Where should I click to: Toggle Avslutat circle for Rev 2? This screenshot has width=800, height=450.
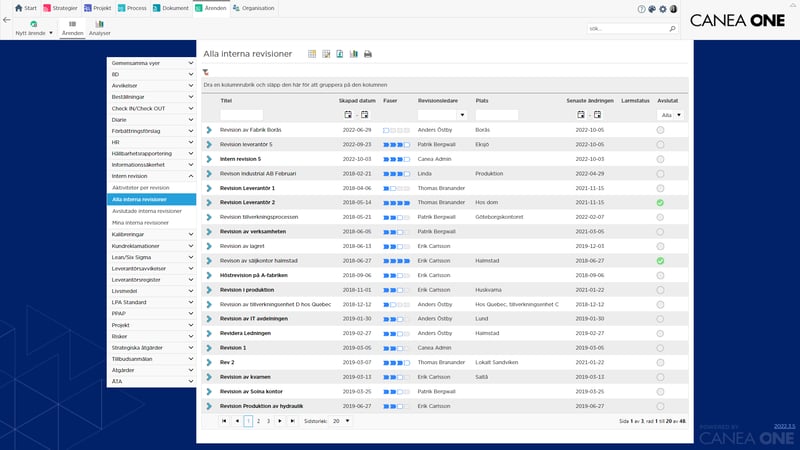(x=660, y=362)
